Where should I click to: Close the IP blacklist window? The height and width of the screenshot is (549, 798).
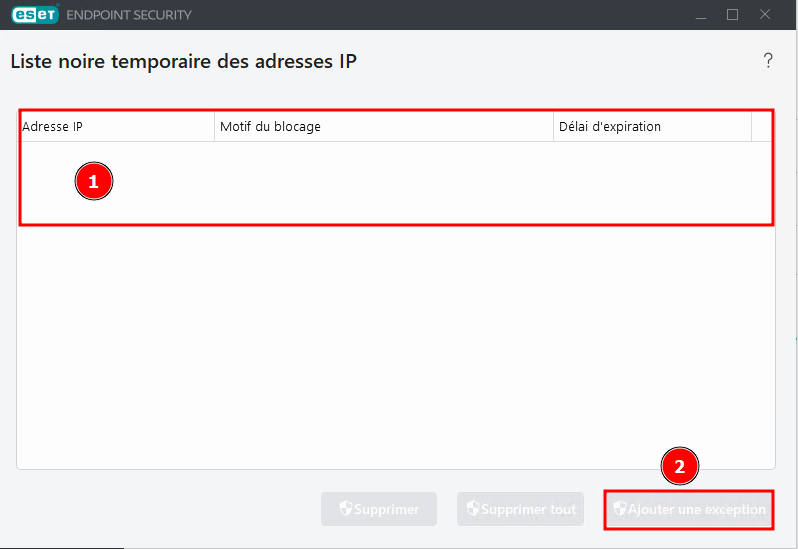click(x=765, y=15)
